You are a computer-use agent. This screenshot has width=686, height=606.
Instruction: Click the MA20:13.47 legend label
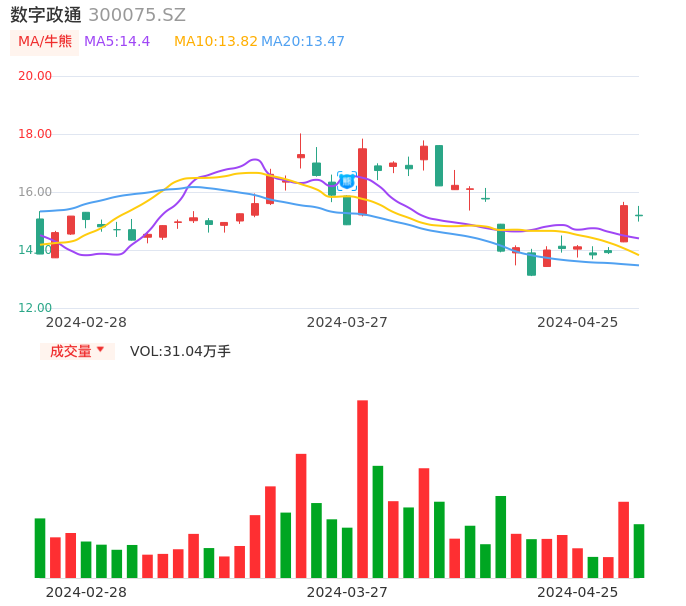tap(303, 42)
